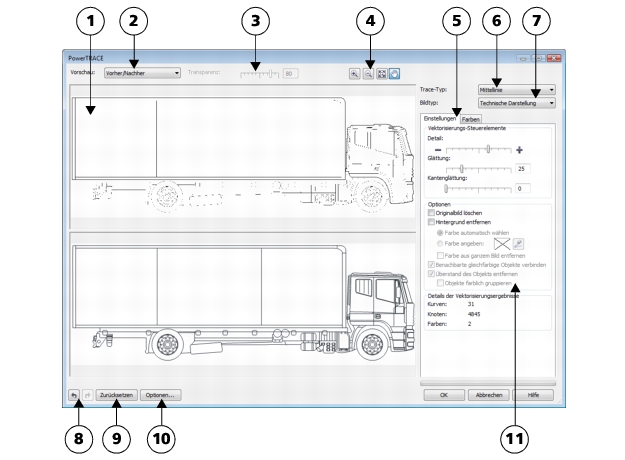
Task: Click the undo arrow icon
Action: tap(73, 395)
